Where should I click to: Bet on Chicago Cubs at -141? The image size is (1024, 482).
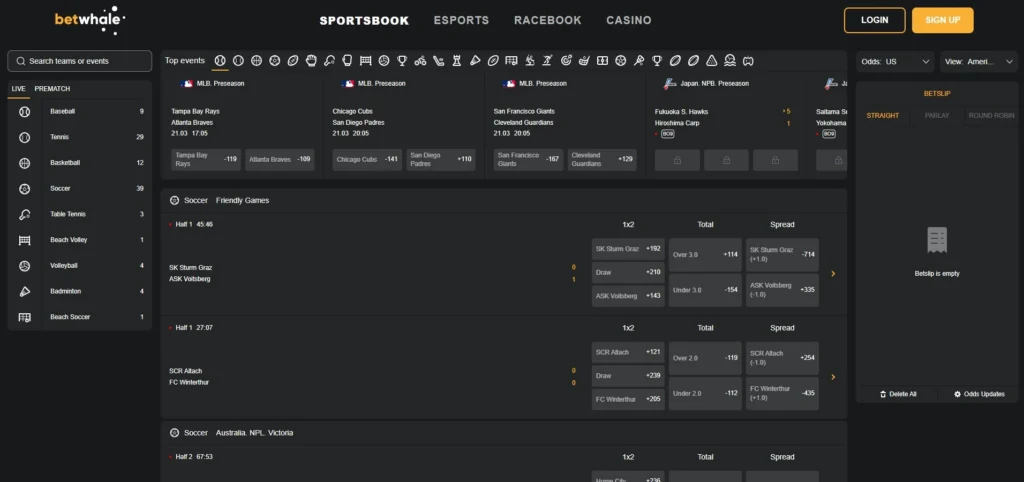pos(367,159)
